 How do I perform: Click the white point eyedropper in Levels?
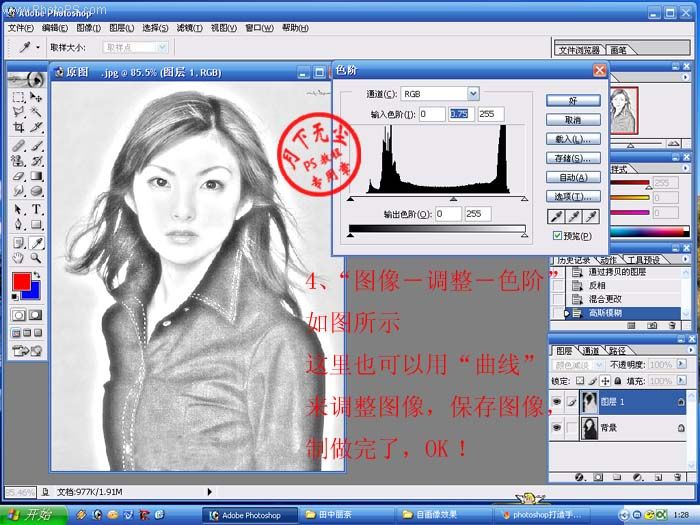pyautogui.click(x=591, y=216)
